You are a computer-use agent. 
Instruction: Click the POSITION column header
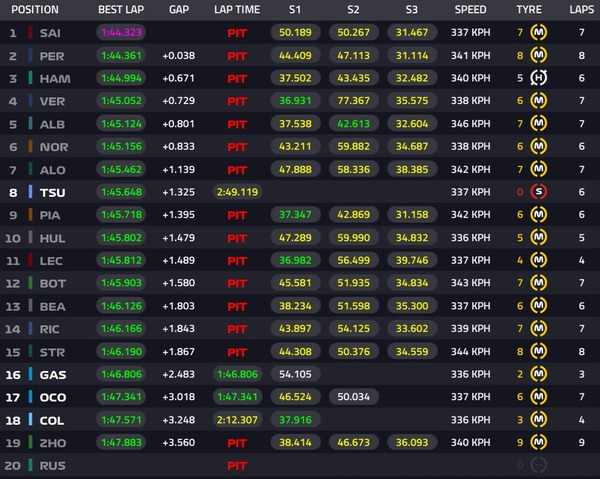click(35, 9)
